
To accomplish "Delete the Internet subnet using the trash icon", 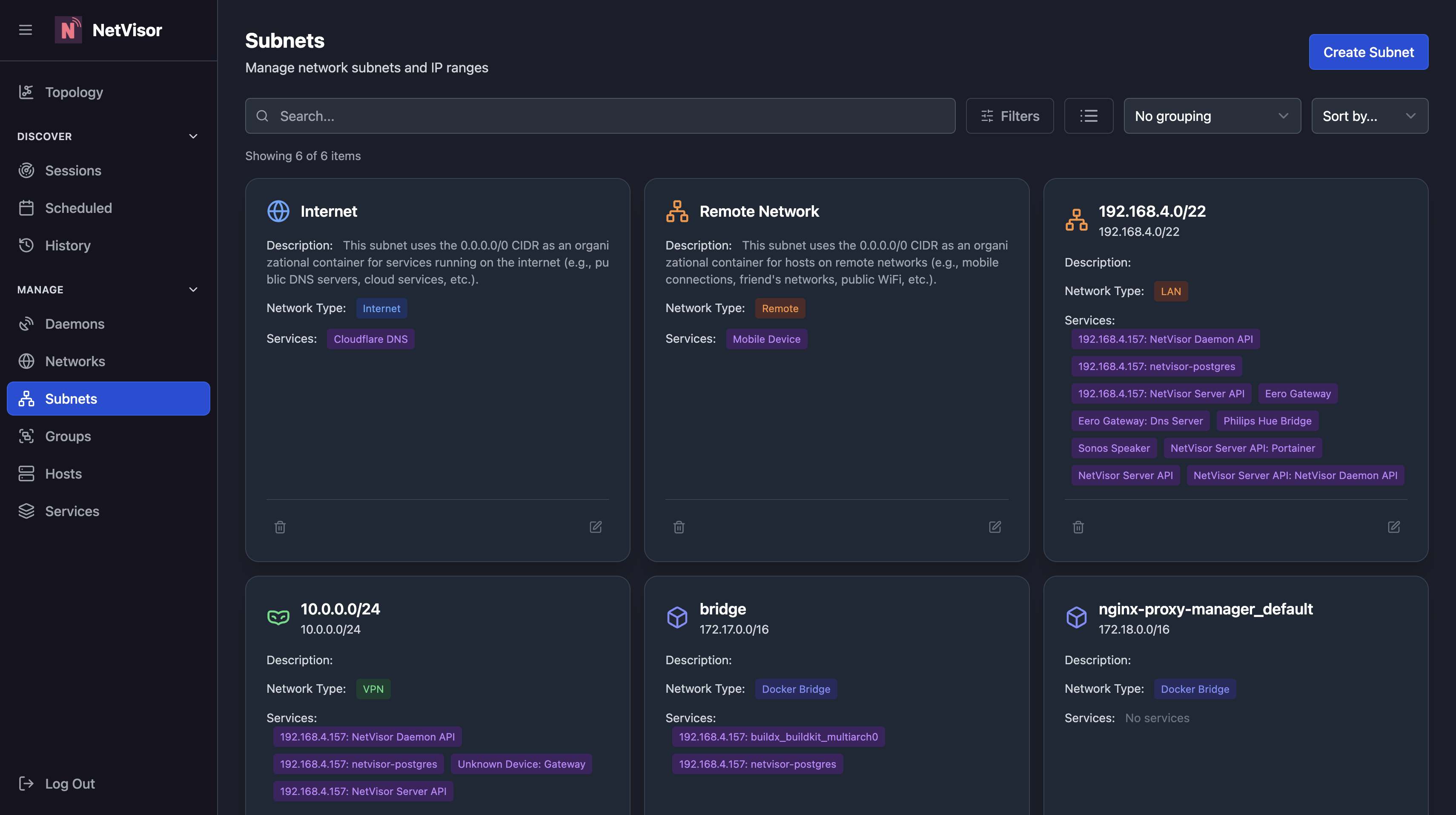I will 280,527.
